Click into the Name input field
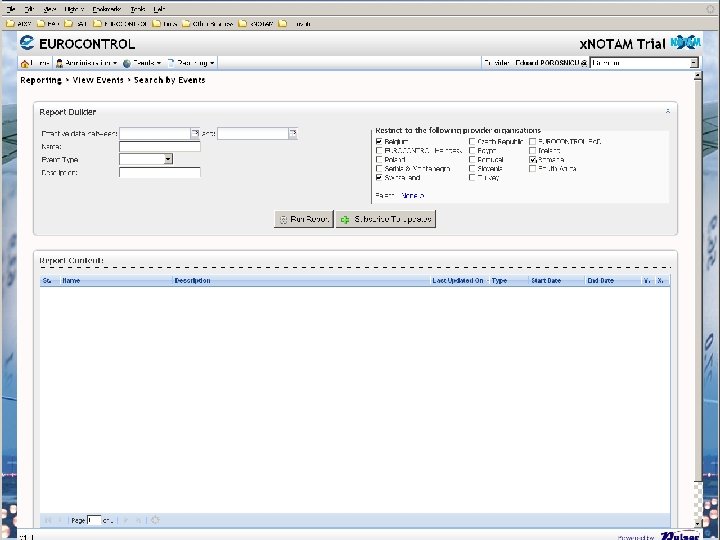The image size is (720, 540). click(160, 146)
